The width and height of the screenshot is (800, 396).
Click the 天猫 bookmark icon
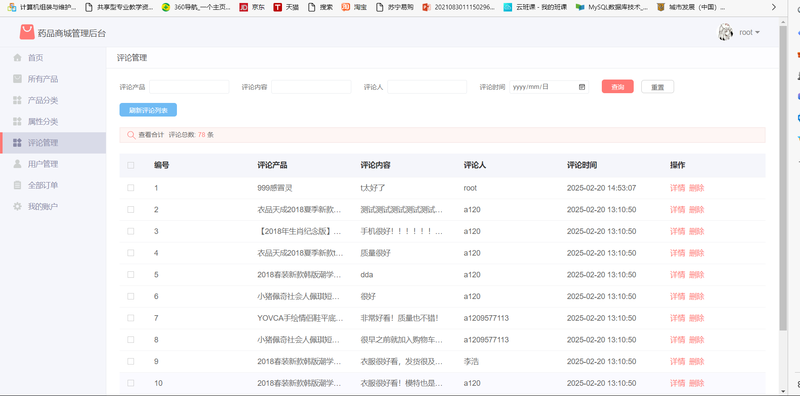277,7
